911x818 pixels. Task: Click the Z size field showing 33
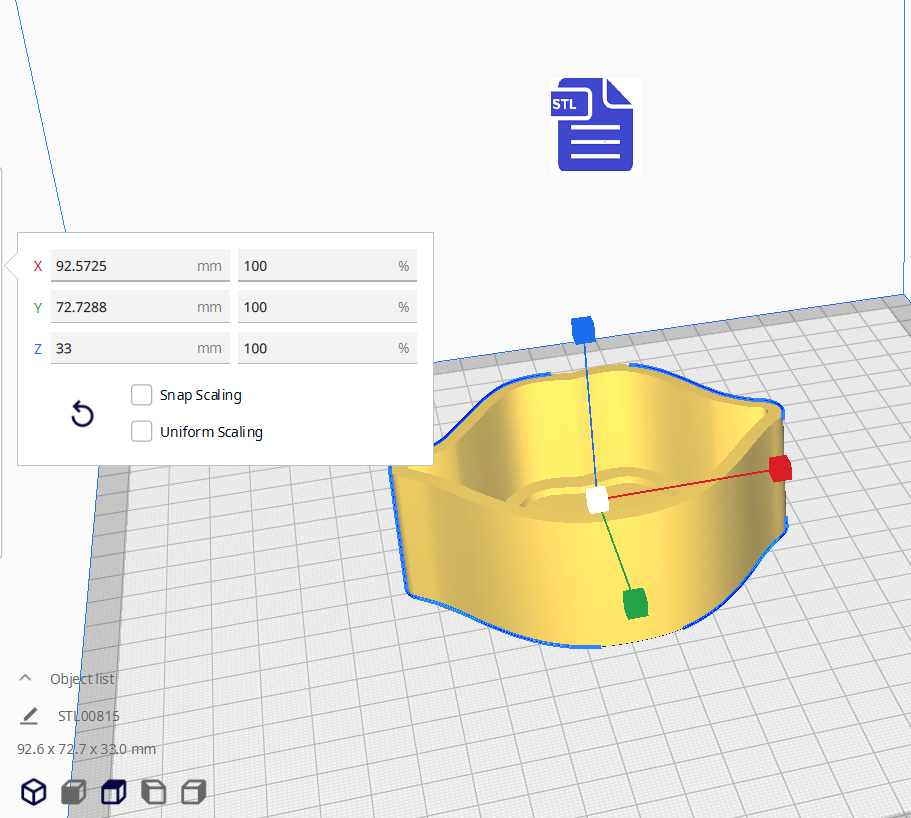click(x=120, y=348)
